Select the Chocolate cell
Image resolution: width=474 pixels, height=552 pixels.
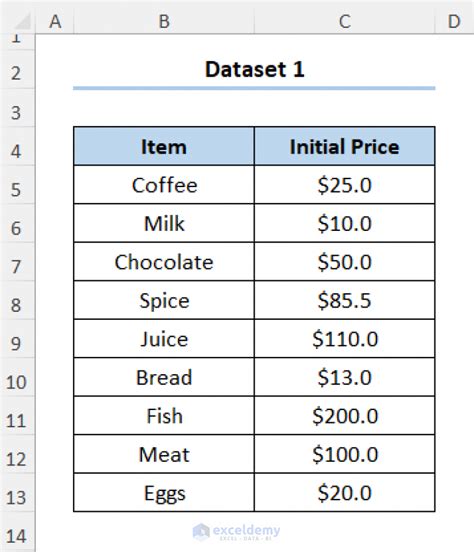[164, 262]
